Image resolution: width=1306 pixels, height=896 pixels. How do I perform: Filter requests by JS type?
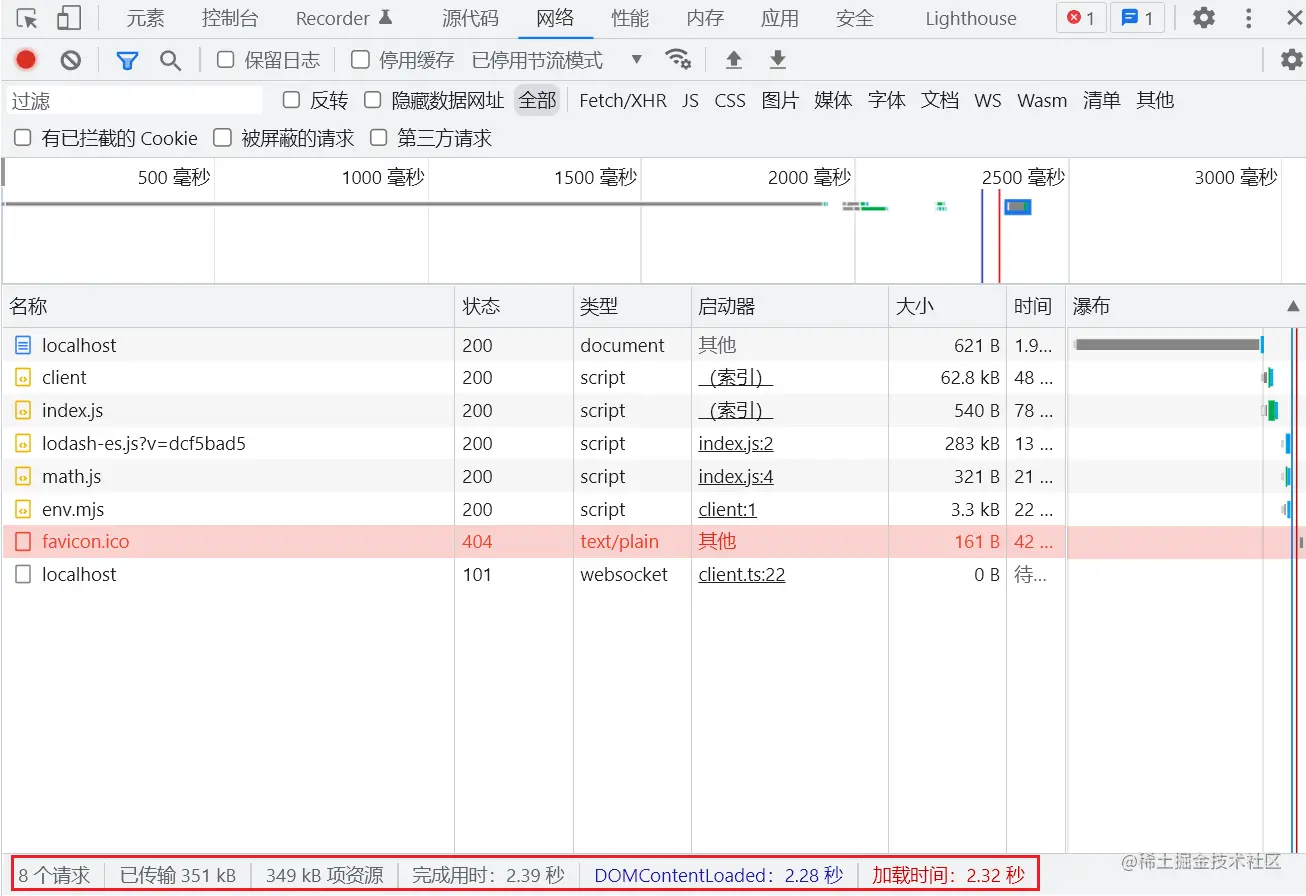(691, 100)
